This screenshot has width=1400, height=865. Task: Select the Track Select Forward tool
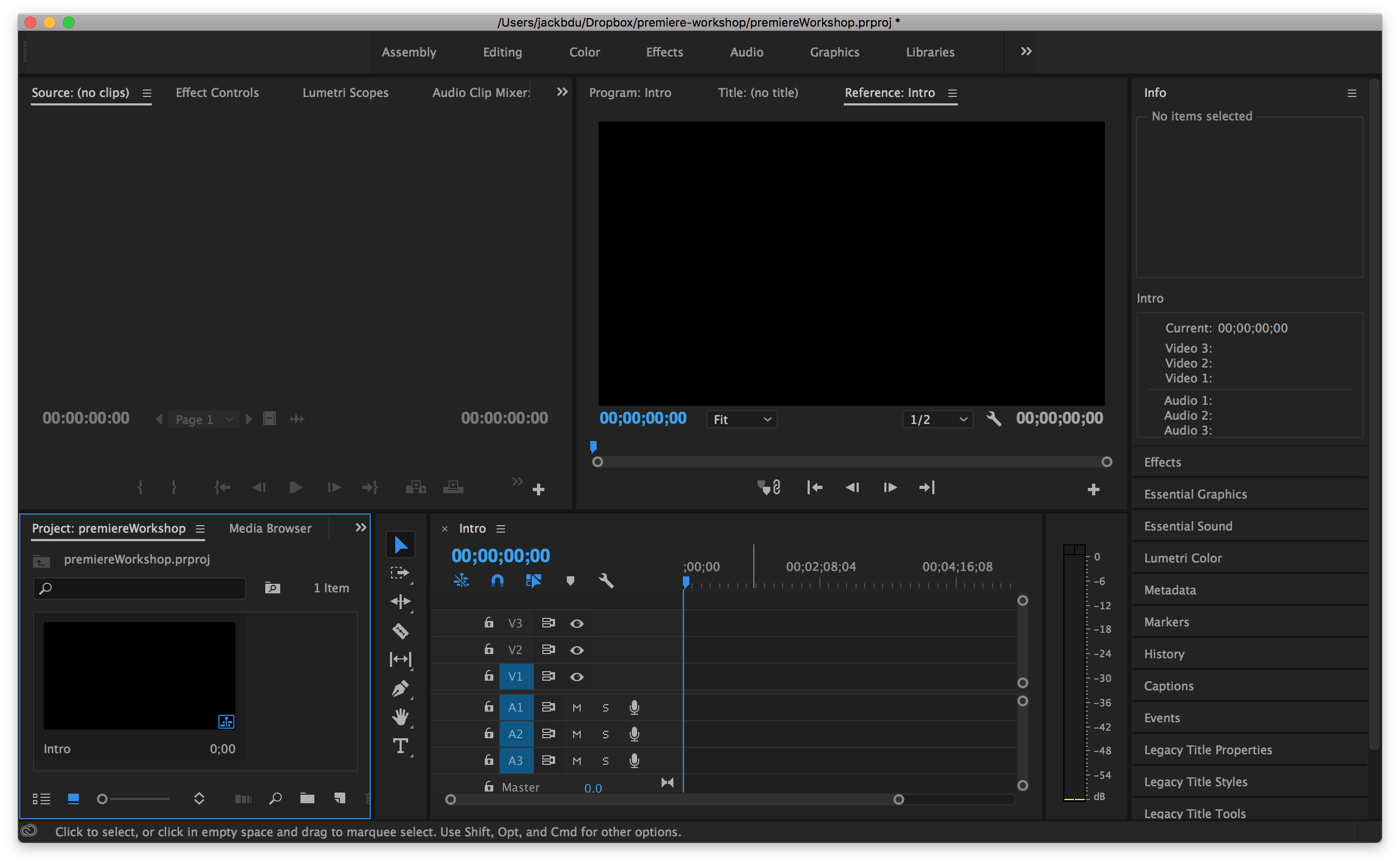pos(401,572)
